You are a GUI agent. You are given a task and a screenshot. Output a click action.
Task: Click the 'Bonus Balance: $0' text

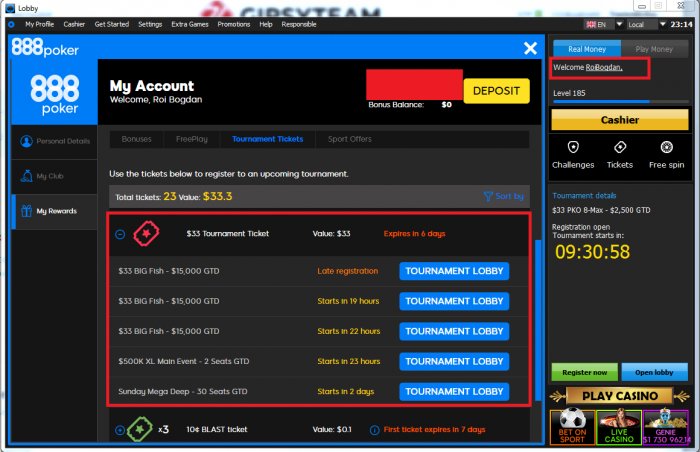pos(410,105)
